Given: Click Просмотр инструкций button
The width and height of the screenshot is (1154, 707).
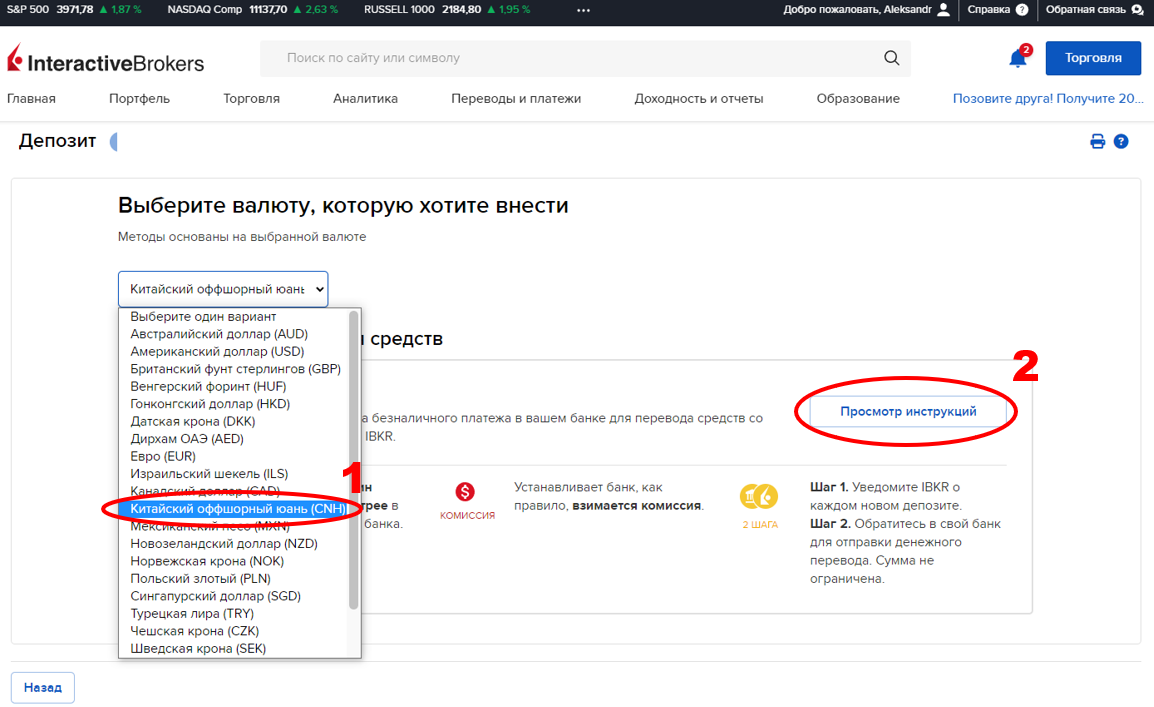Looking at the screenshot, I should (908, 411).
